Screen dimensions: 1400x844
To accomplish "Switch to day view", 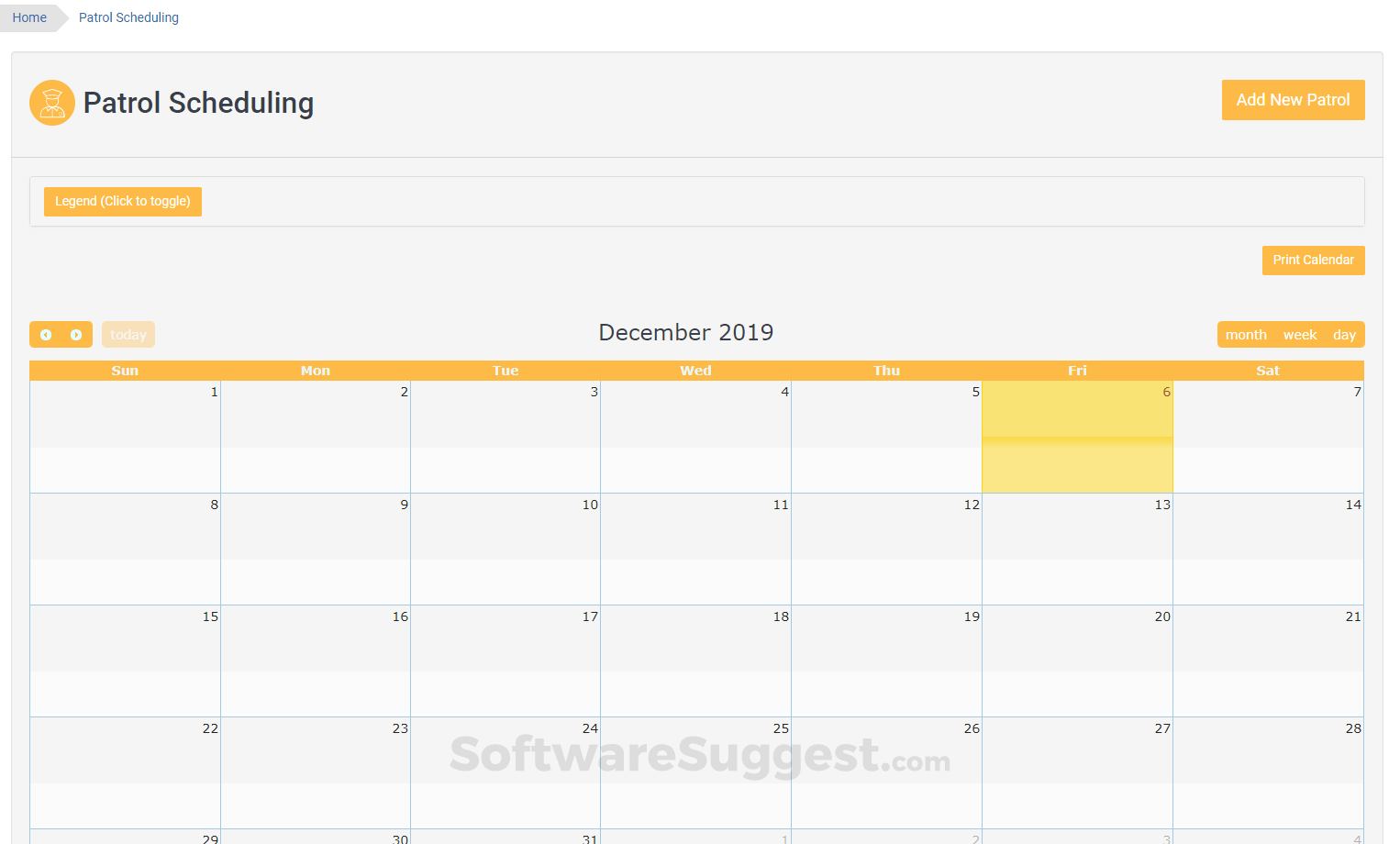I will point(1344,335).
